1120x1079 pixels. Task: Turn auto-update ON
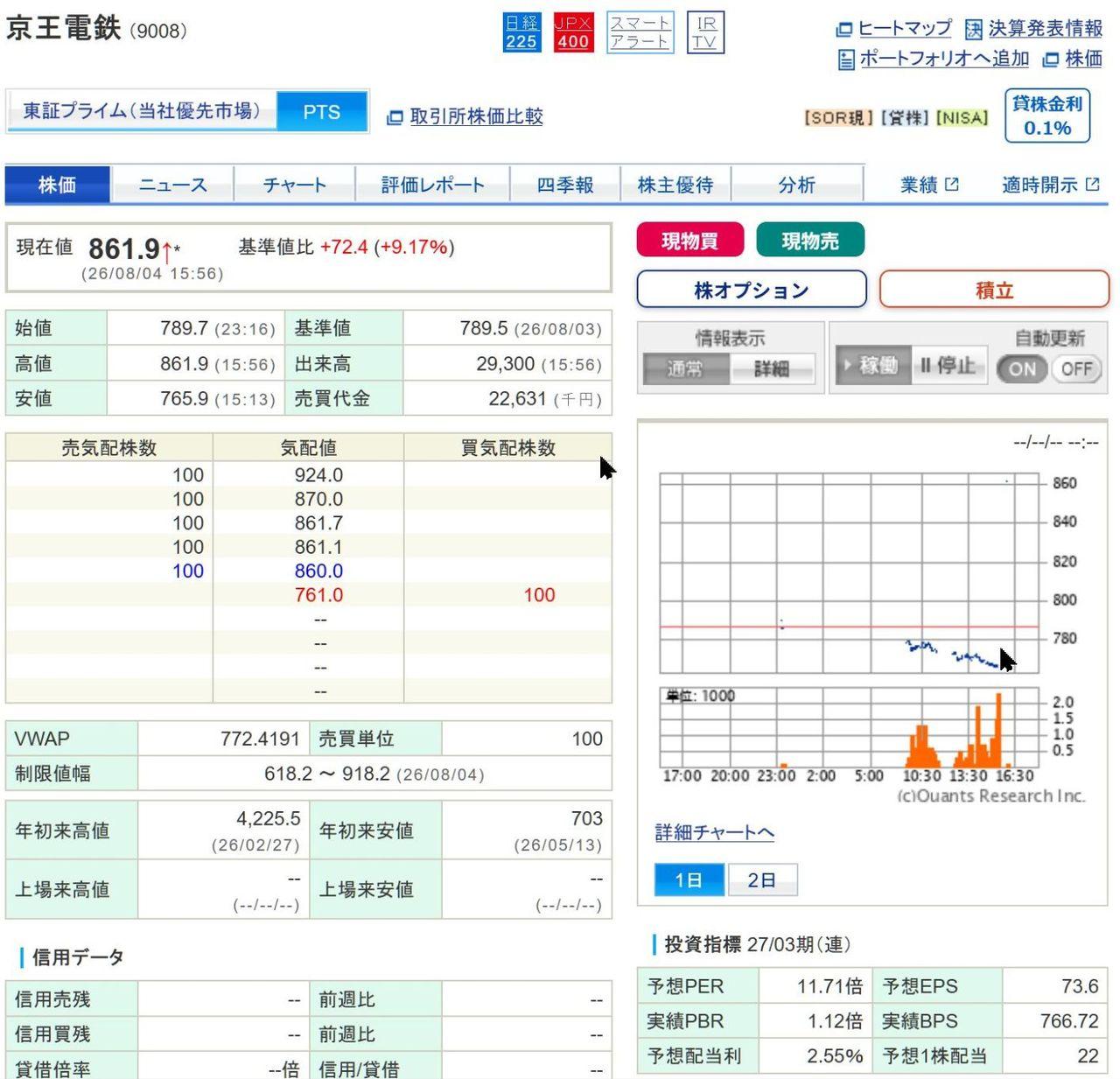click(x=1022, y=369)
